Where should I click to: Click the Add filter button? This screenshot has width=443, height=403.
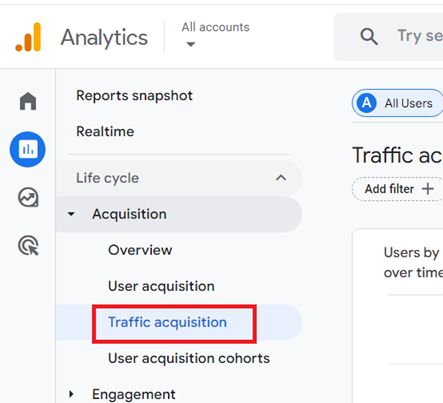[x=398, y=189]
